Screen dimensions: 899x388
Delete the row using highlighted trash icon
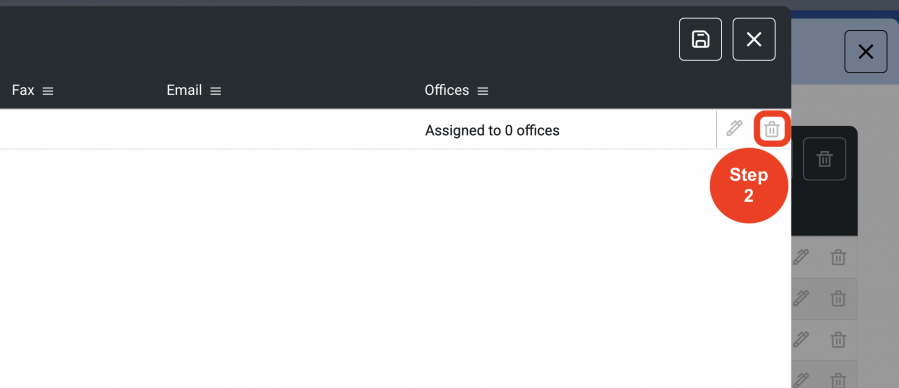[772, 130]
